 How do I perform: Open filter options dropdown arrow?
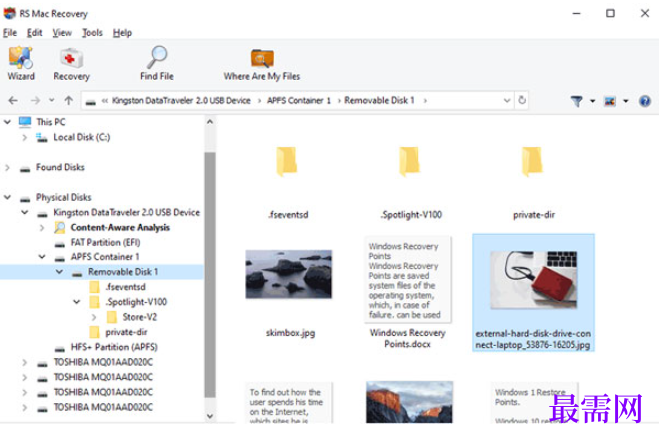click(592, 101)
